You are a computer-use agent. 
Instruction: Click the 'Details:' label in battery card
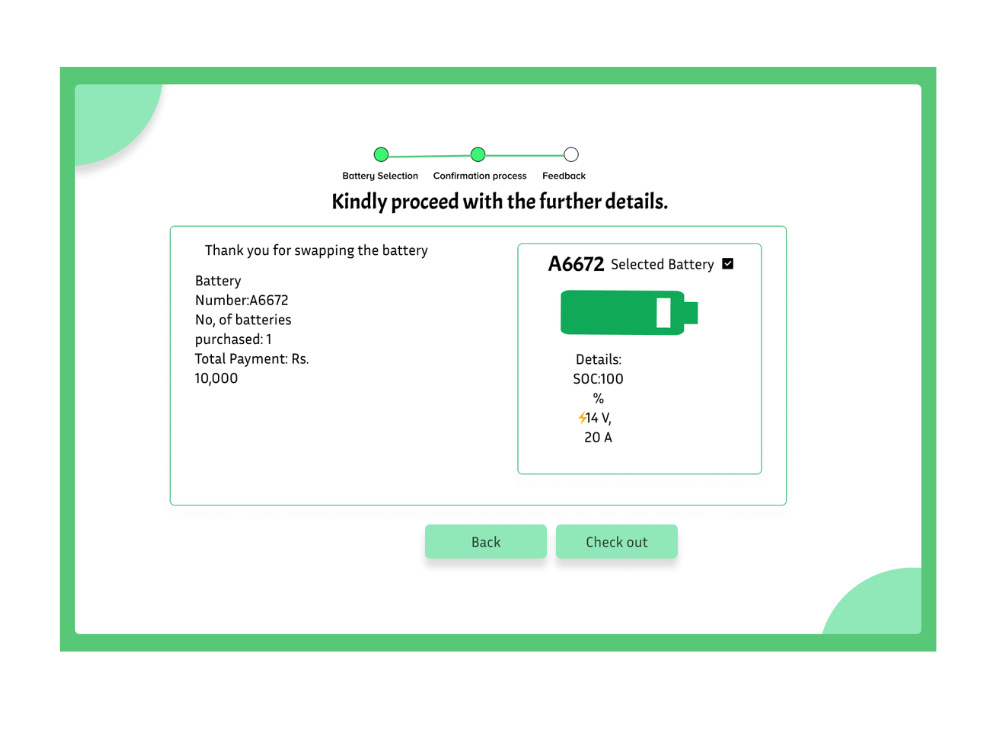click(598, 359)
